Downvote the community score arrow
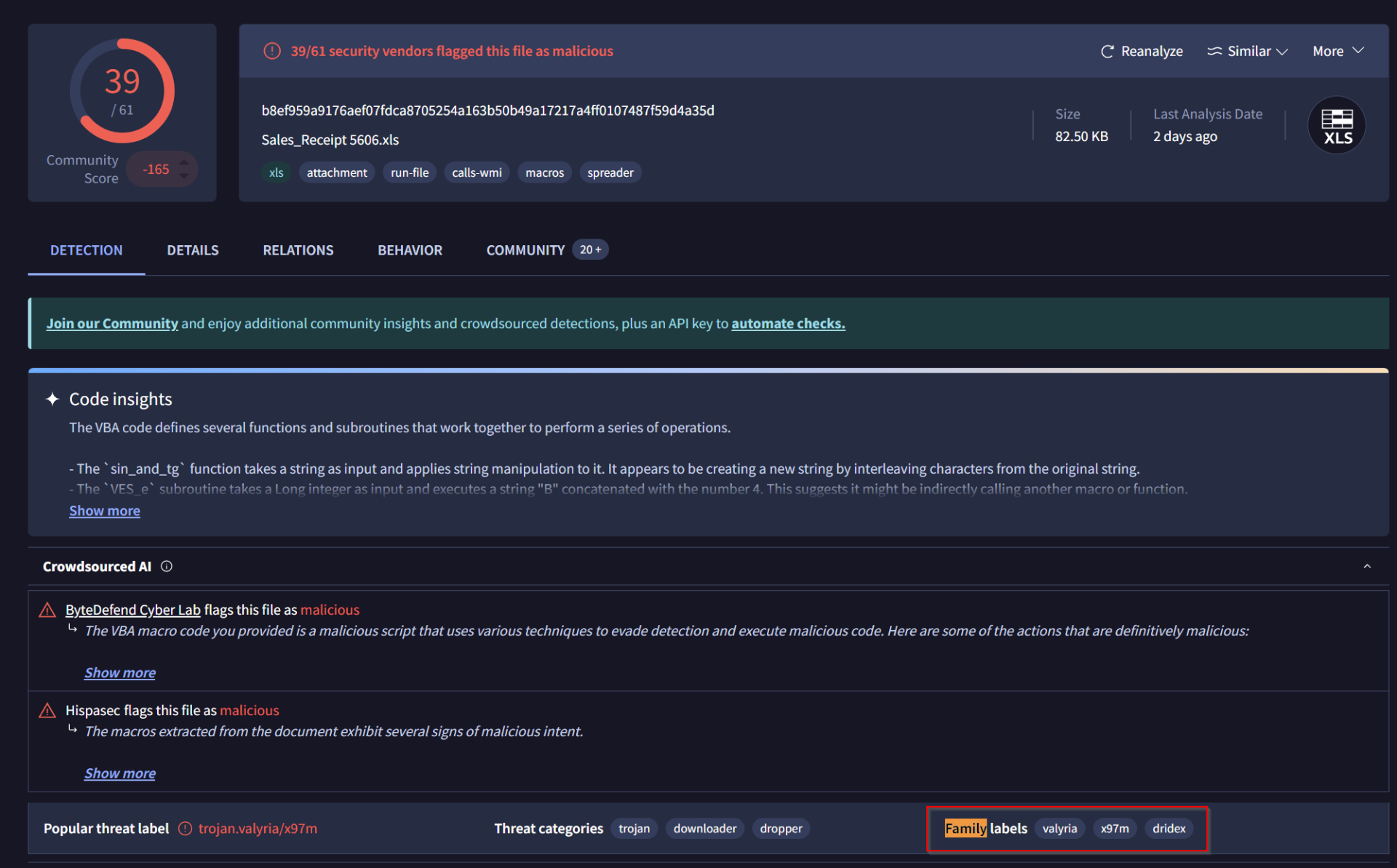1397x868 pixels. coord(184,176)
